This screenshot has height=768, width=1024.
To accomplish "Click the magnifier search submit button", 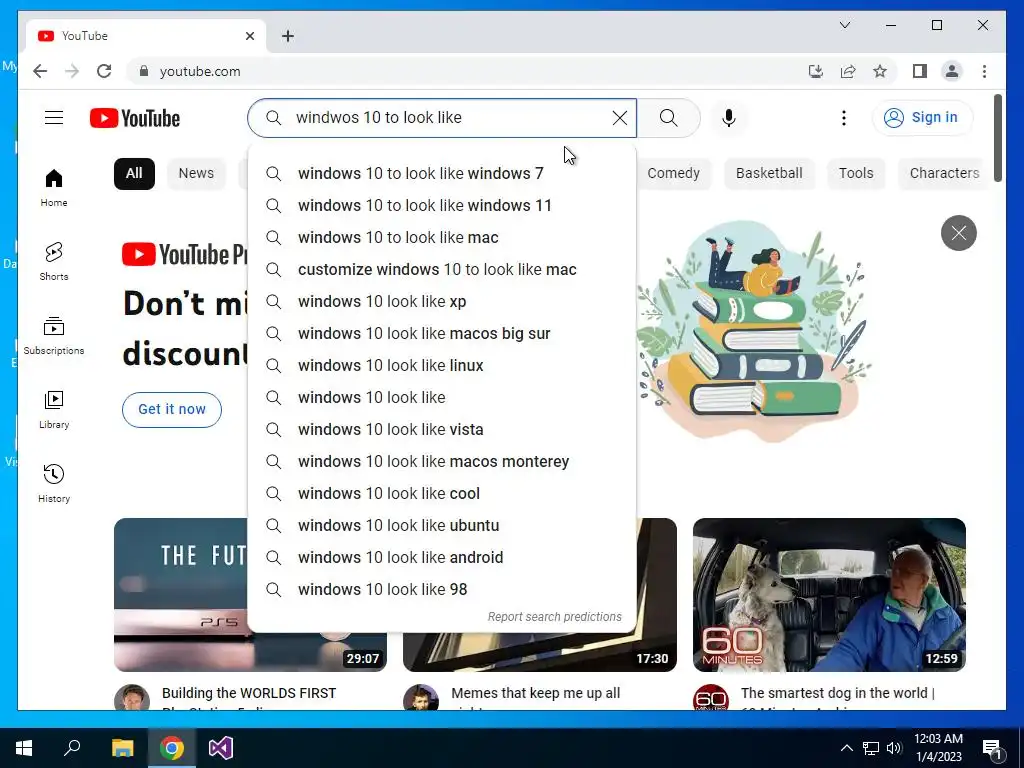I will pos(668,118).
